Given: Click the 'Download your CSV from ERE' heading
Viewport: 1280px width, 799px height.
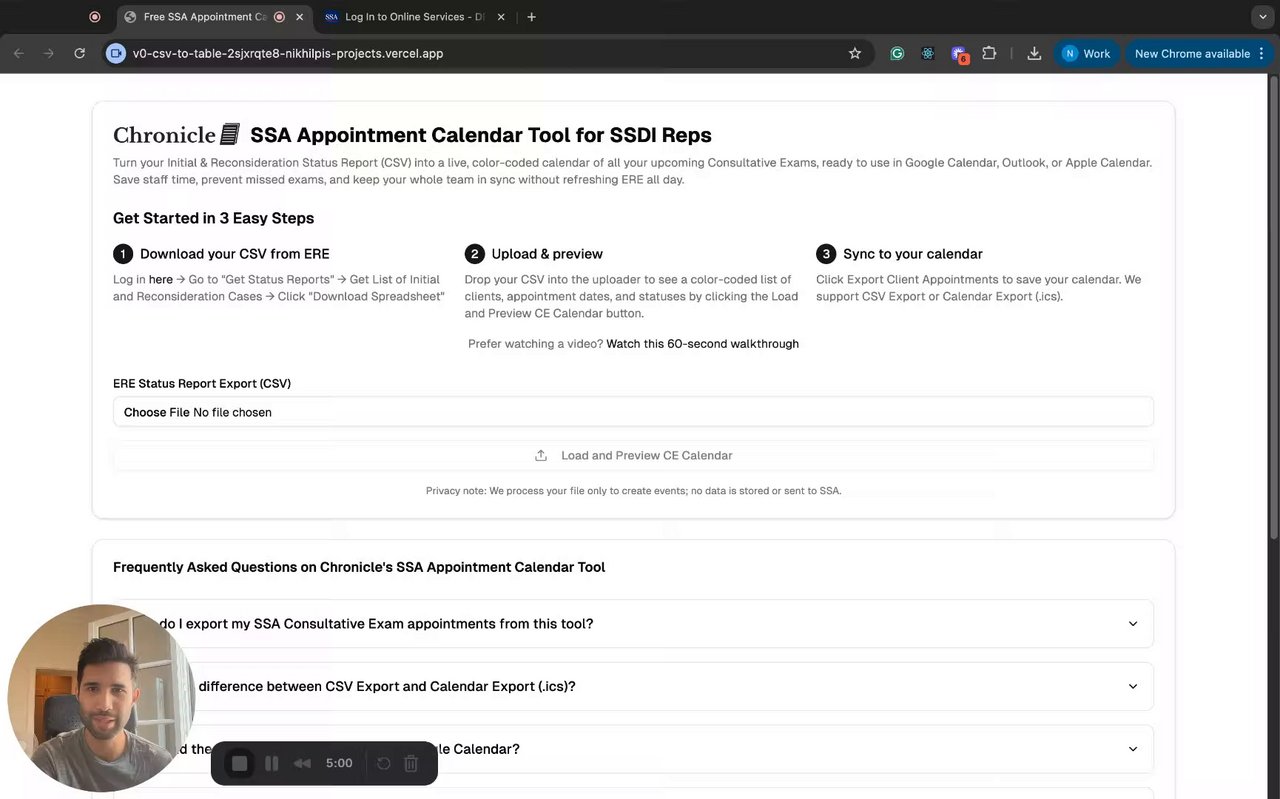Looking at the screenshot, I should pyautogui.click(x=234, y=254).
